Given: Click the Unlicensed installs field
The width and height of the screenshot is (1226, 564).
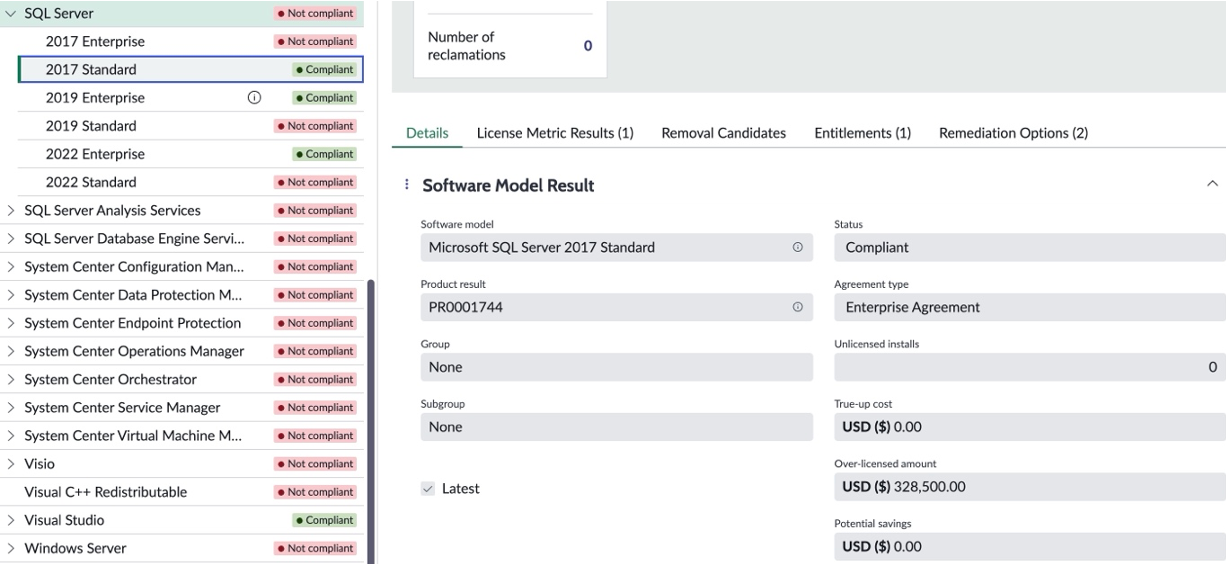Looking at the screenshot, I should (x=1030, y=367).
